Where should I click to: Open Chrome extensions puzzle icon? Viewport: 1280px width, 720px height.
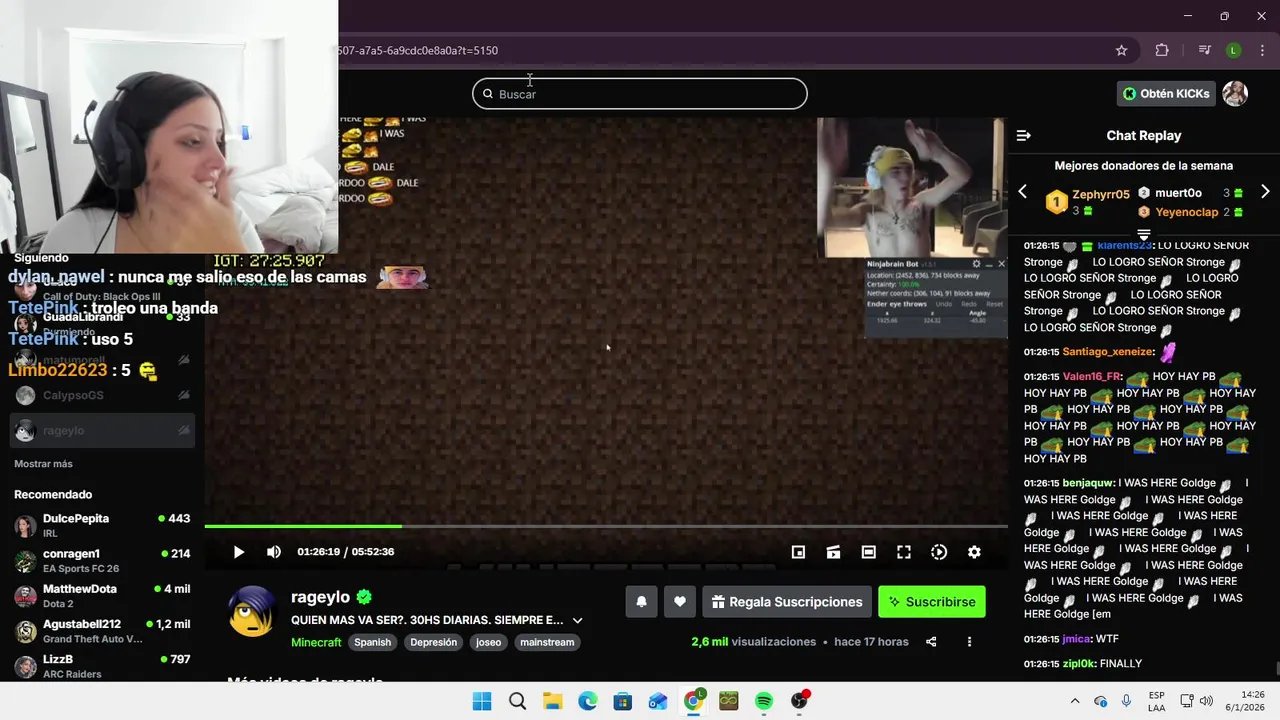(1162, 50)
